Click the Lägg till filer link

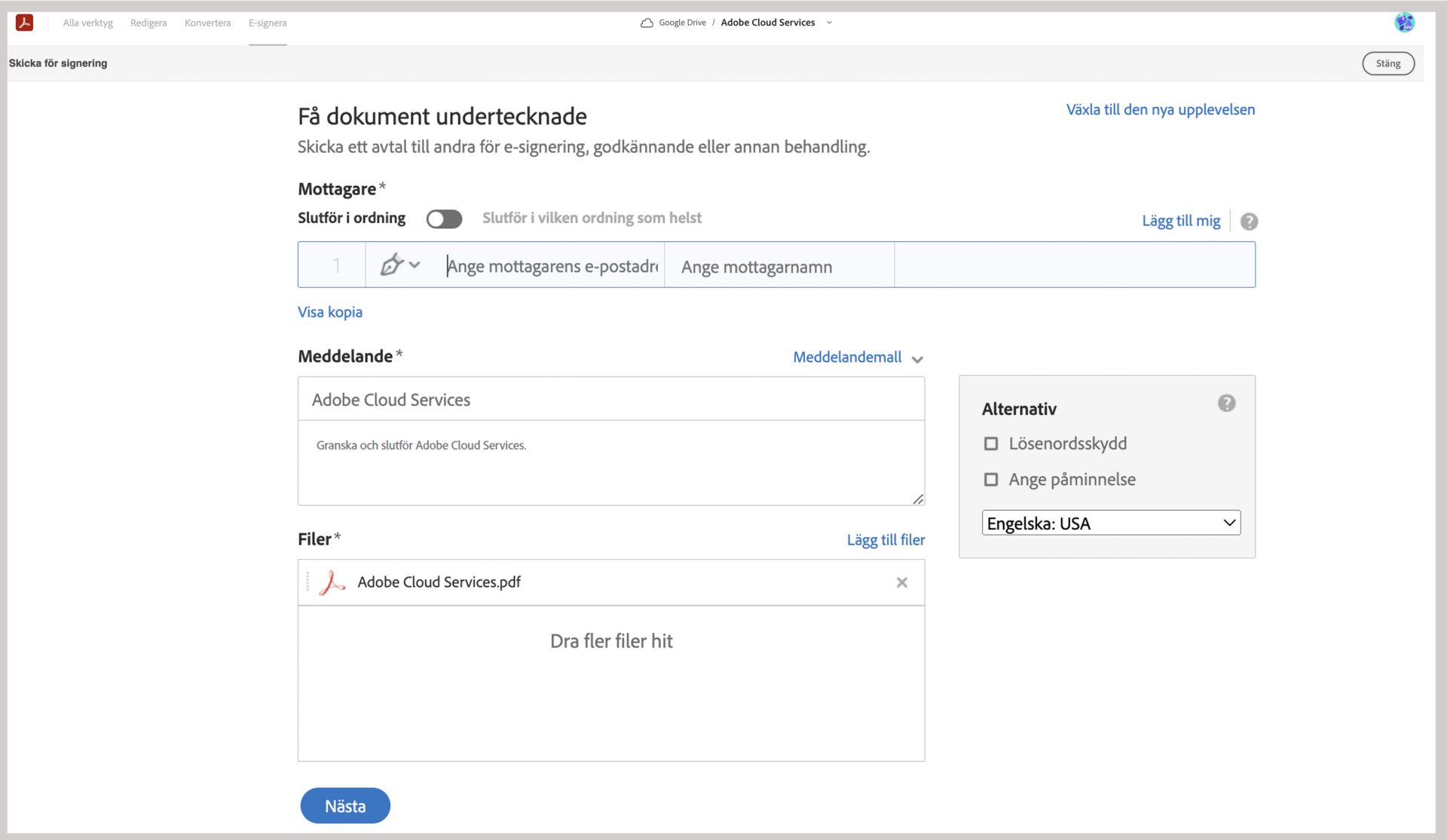point(886,540)
